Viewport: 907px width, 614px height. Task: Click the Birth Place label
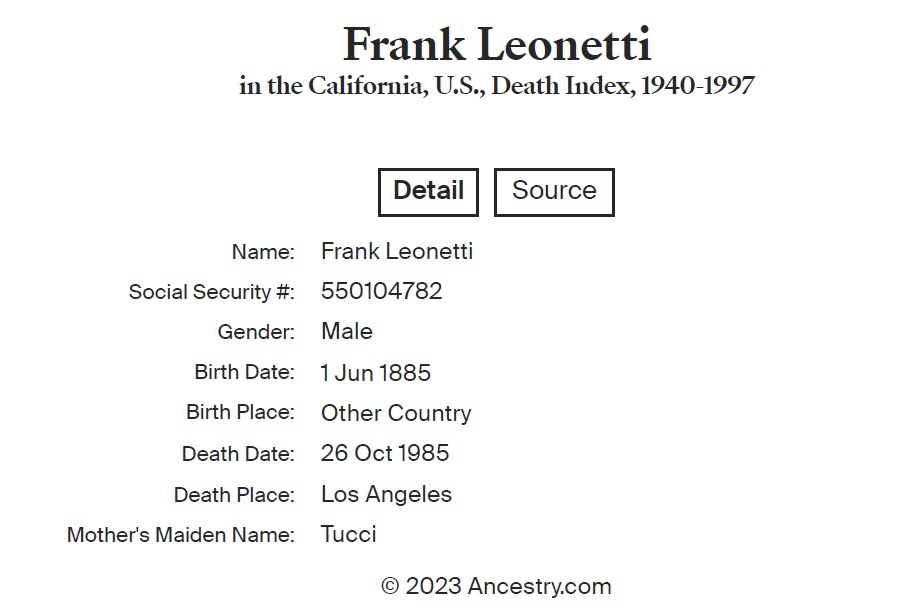tap(240, 412)
